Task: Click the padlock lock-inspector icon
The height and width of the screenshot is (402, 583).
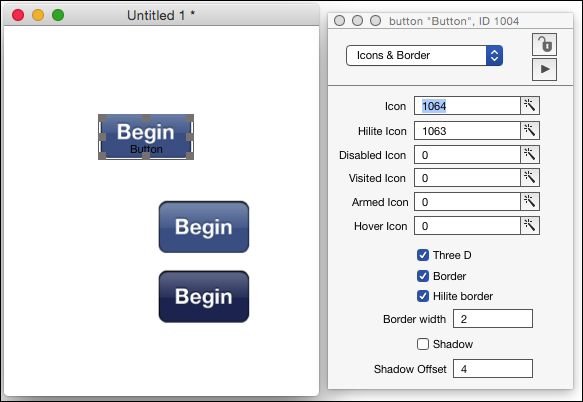Action: (x=544, y=45)
